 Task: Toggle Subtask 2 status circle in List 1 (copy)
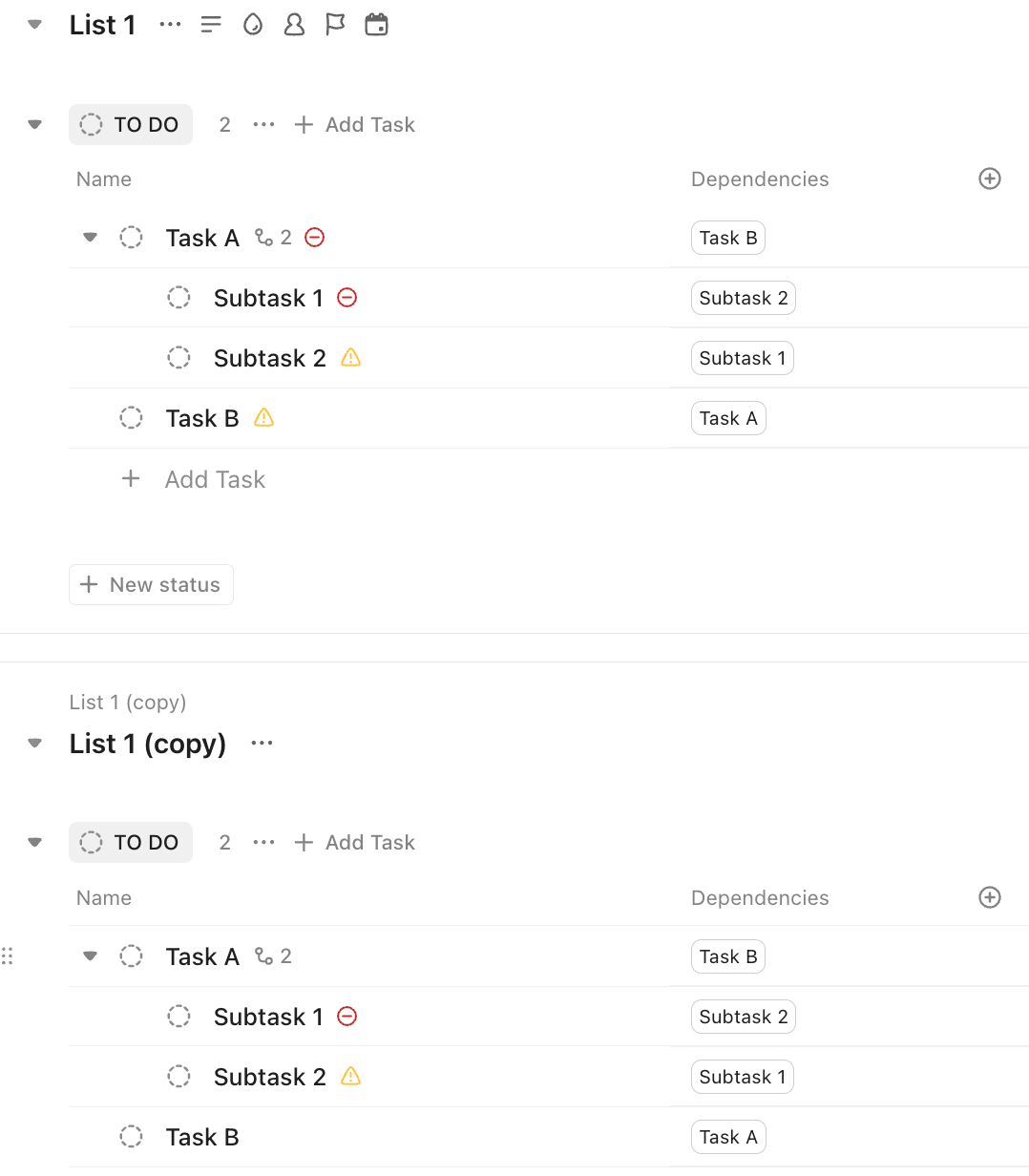click(x=178, y=1077)
